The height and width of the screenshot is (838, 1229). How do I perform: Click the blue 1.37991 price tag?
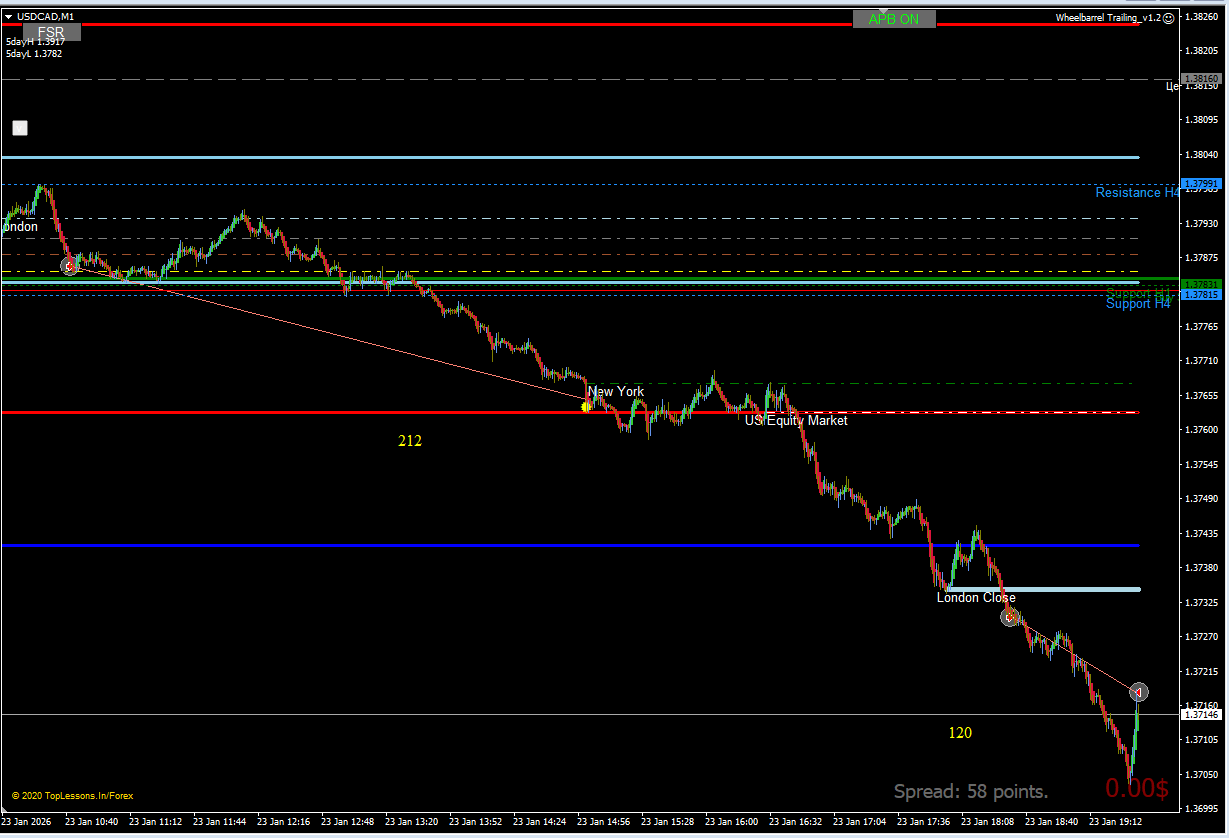(1201, 184)
